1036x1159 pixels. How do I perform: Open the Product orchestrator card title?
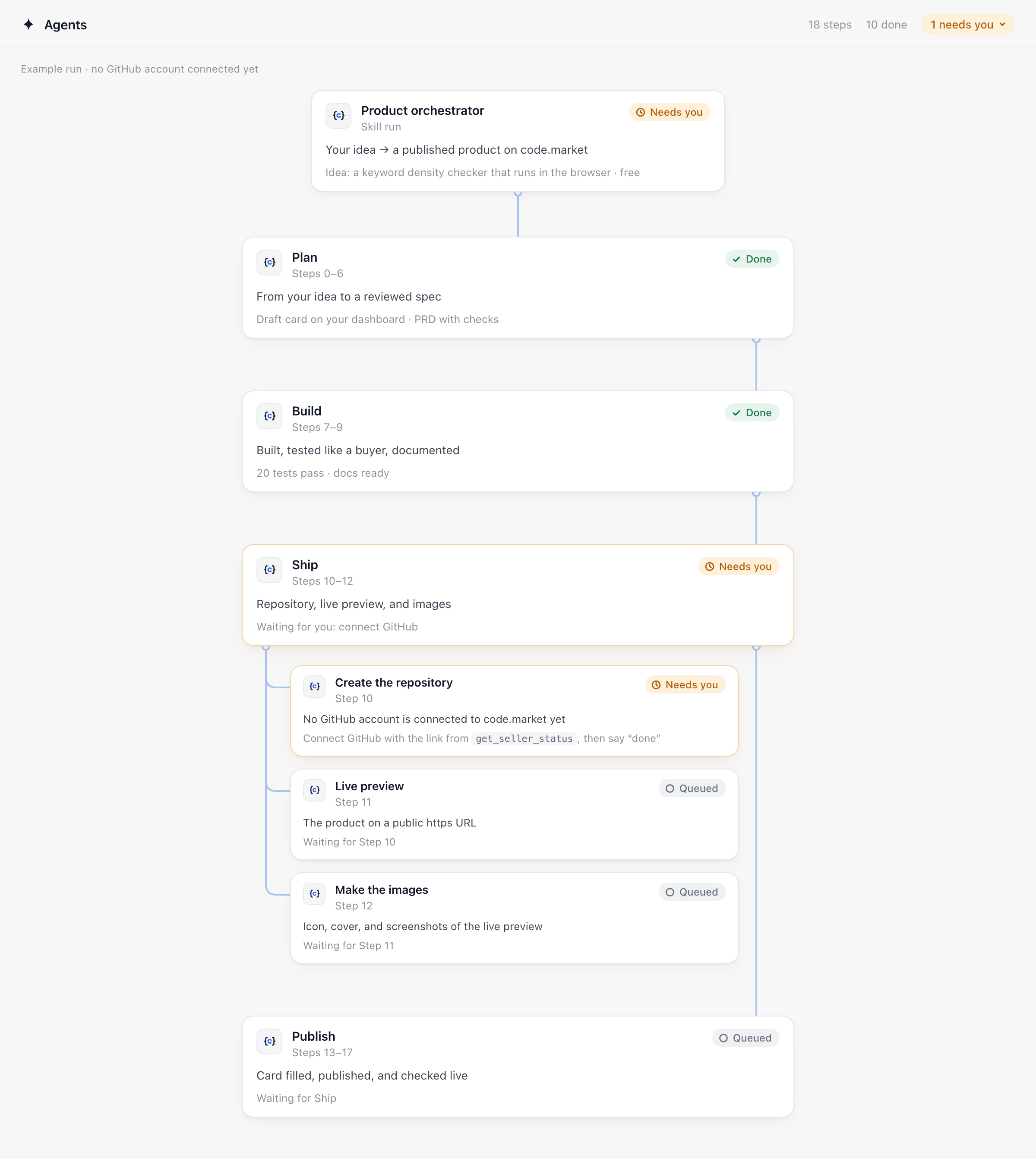coord(422,111)
